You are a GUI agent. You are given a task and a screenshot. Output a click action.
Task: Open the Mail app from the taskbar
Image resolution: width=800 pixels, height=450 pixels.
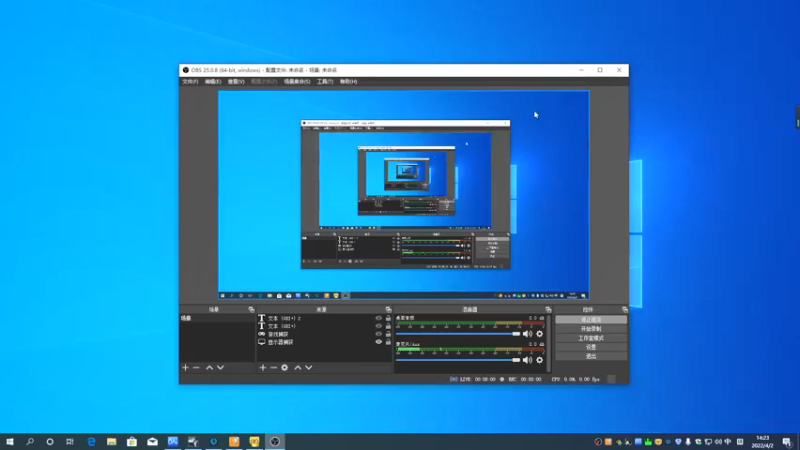coord(153,441)
